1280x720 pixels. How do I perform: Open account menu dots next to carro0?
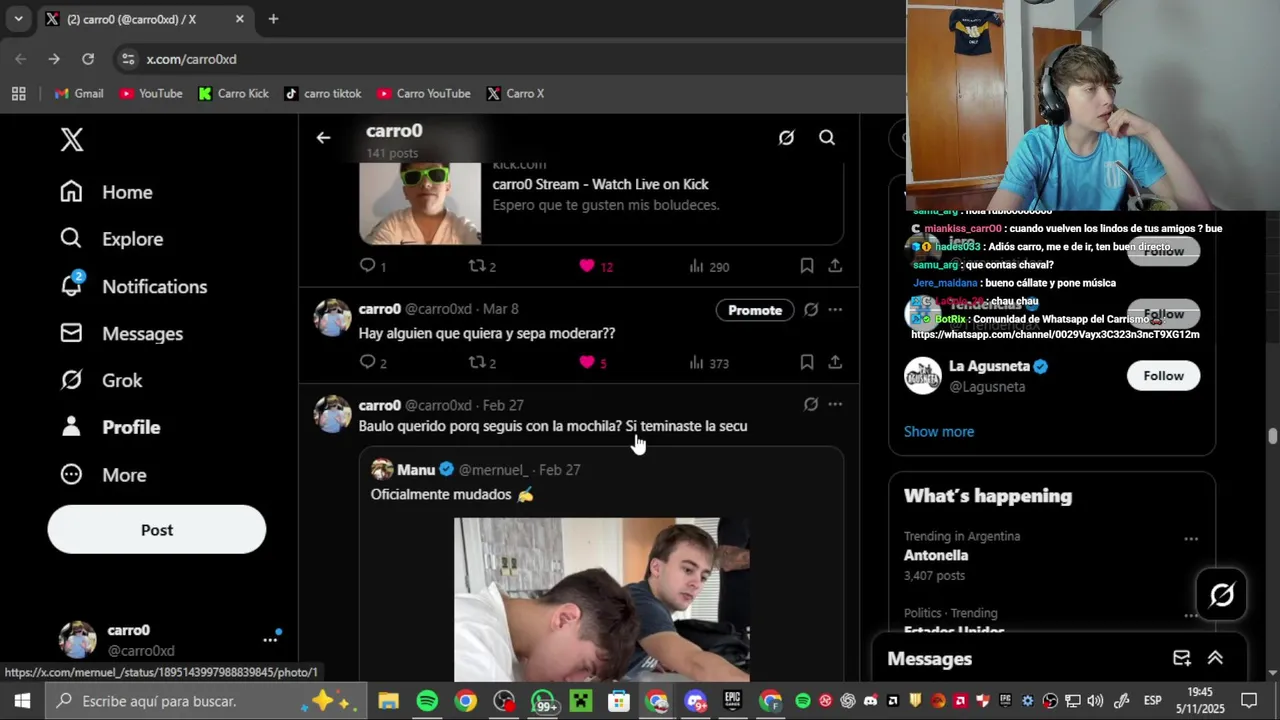270,640
